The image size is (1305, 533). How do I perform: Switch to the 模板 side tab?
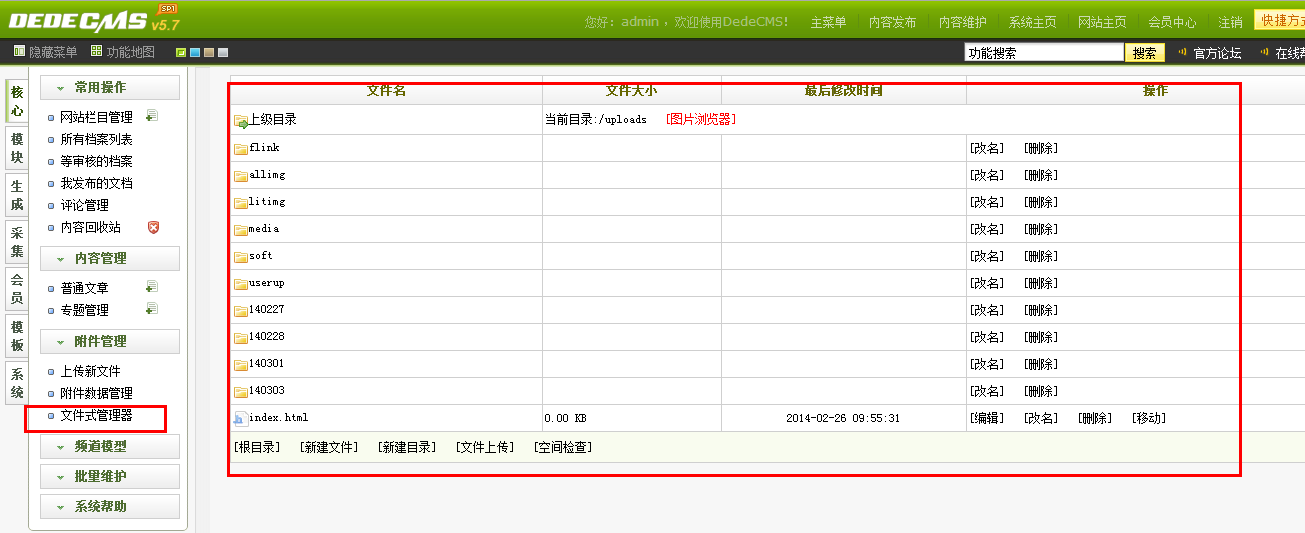[17, 336]
